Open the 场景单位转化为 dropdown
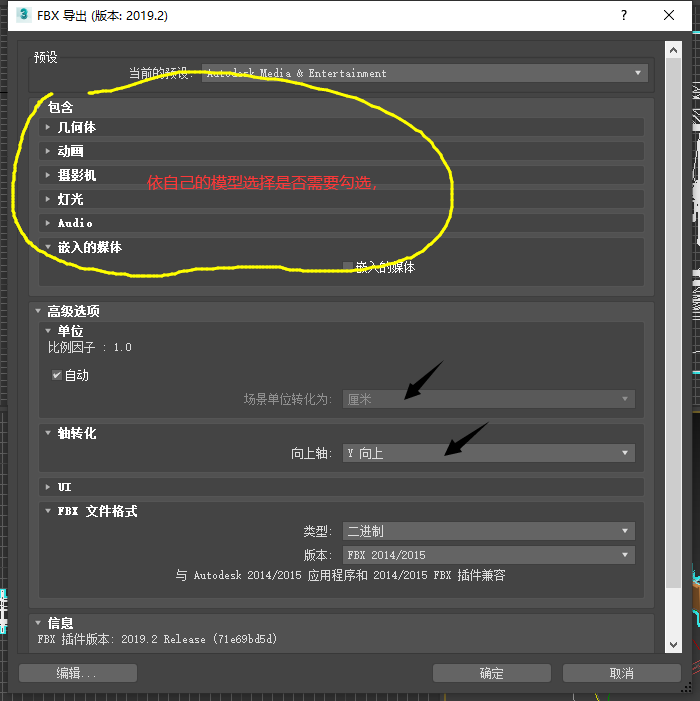Image resolution: width=700 pixels, height=701 pixels. pos(489,399)
